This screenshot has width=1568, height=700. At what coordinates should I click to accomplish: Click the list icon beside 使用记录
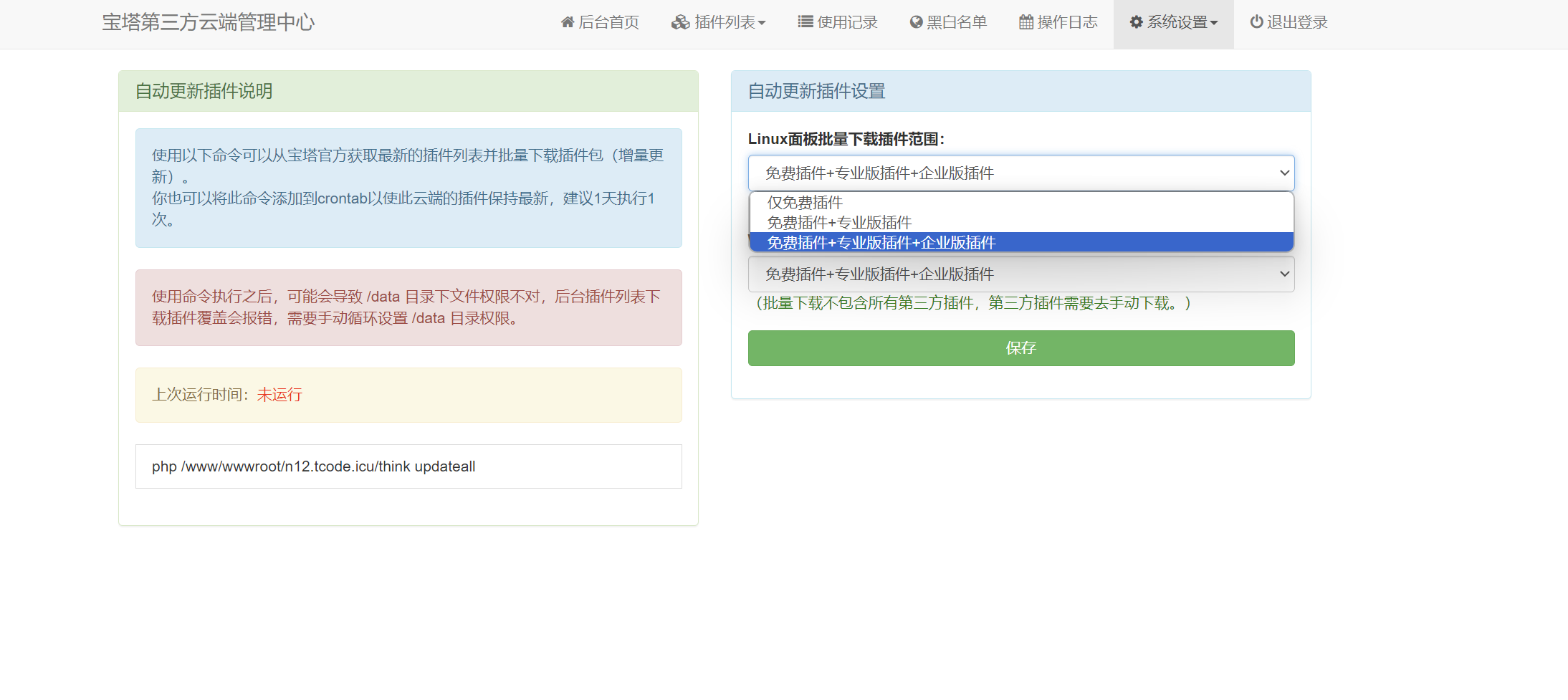[805, 22]
